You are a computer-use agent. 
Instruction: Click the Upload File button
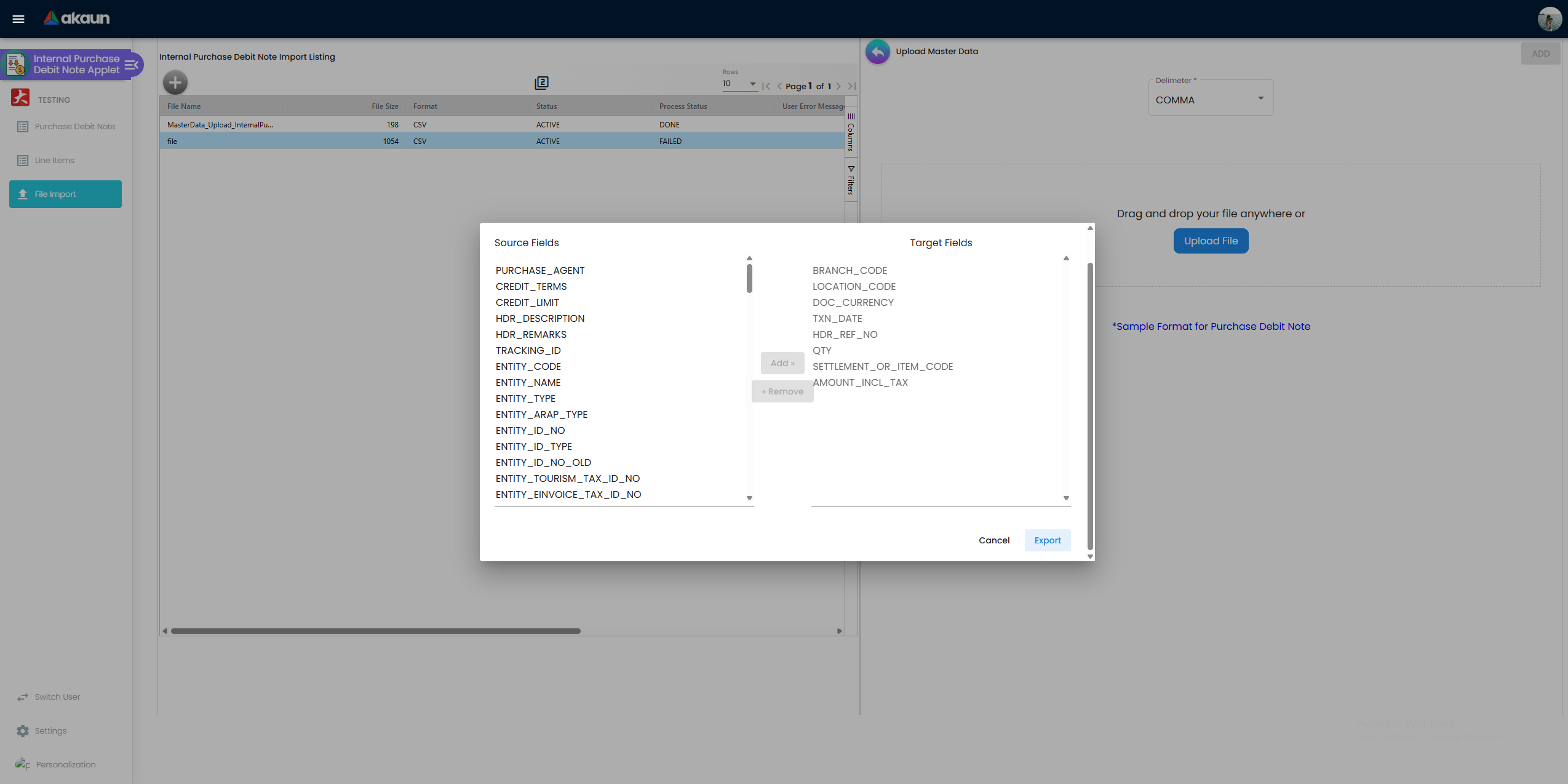1211,241
